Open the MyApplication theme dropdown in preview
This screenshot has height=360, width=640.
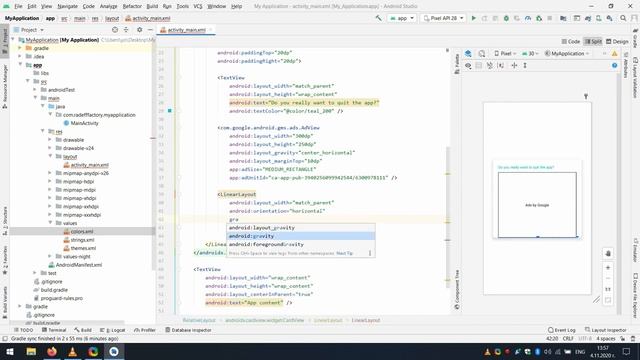coord(567,53)
